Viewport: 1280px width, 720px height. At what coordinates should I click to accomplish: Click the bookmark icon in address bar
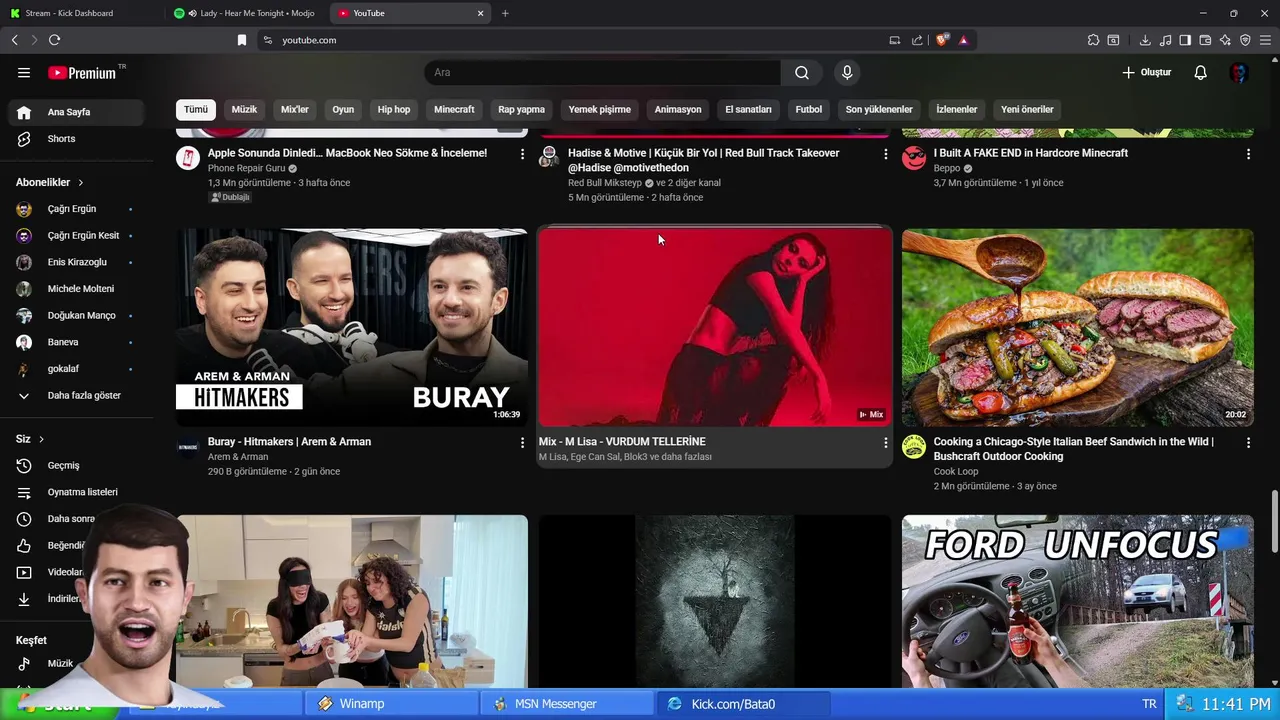(241, 40)
